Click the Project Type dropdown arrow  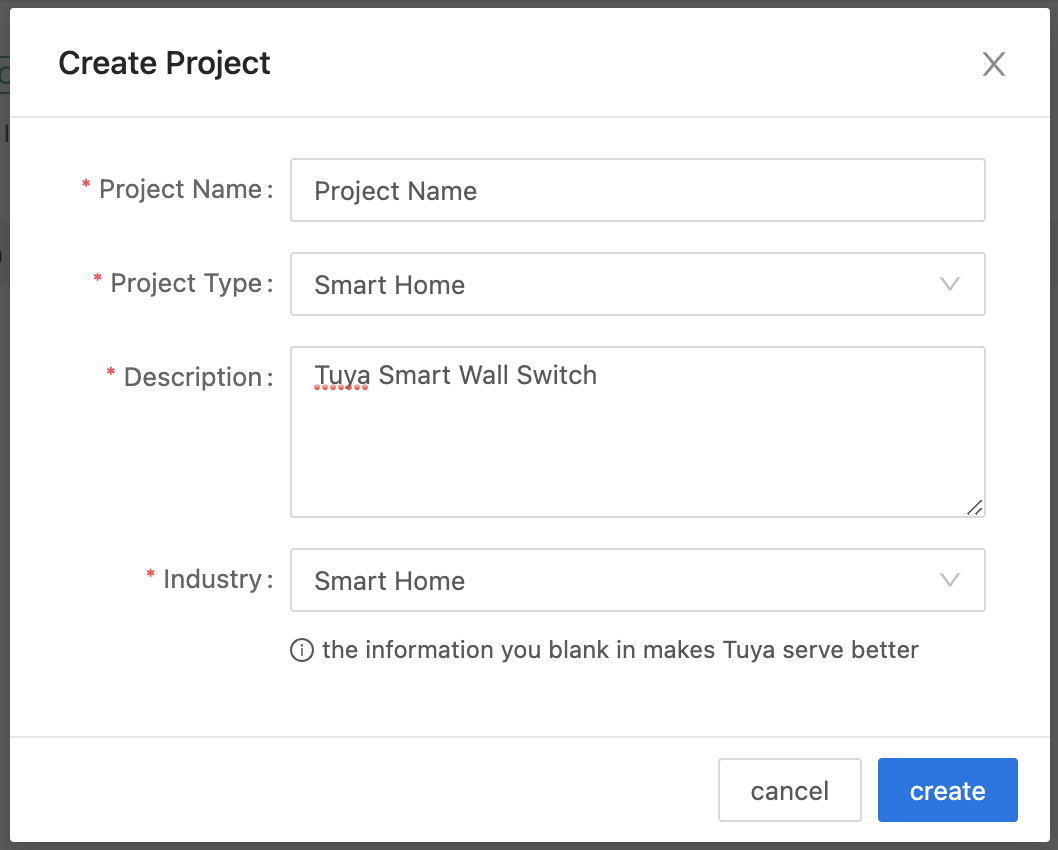point(950,284)
